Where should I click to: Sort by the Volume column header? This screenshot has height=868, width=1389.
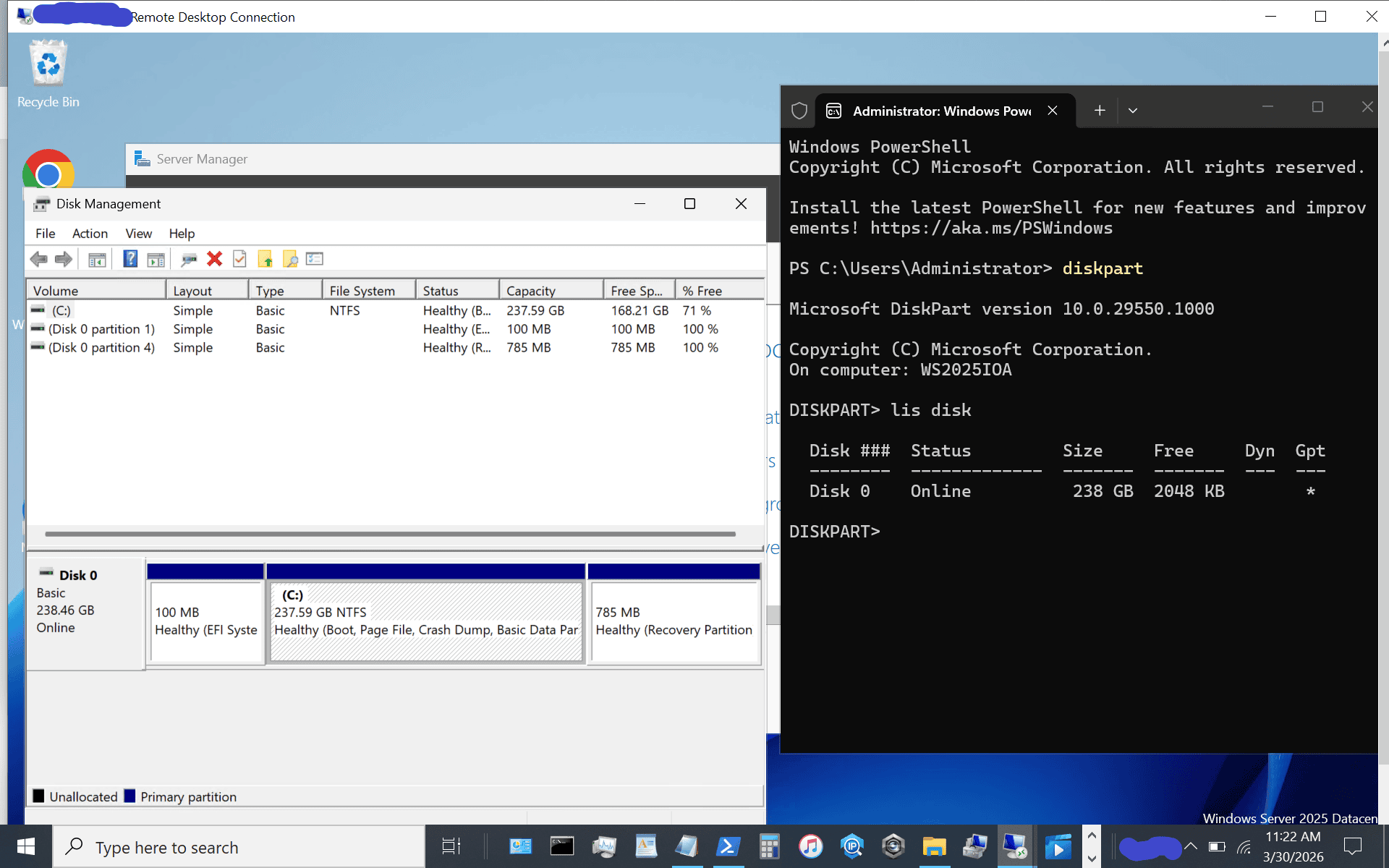pos(95,290)
